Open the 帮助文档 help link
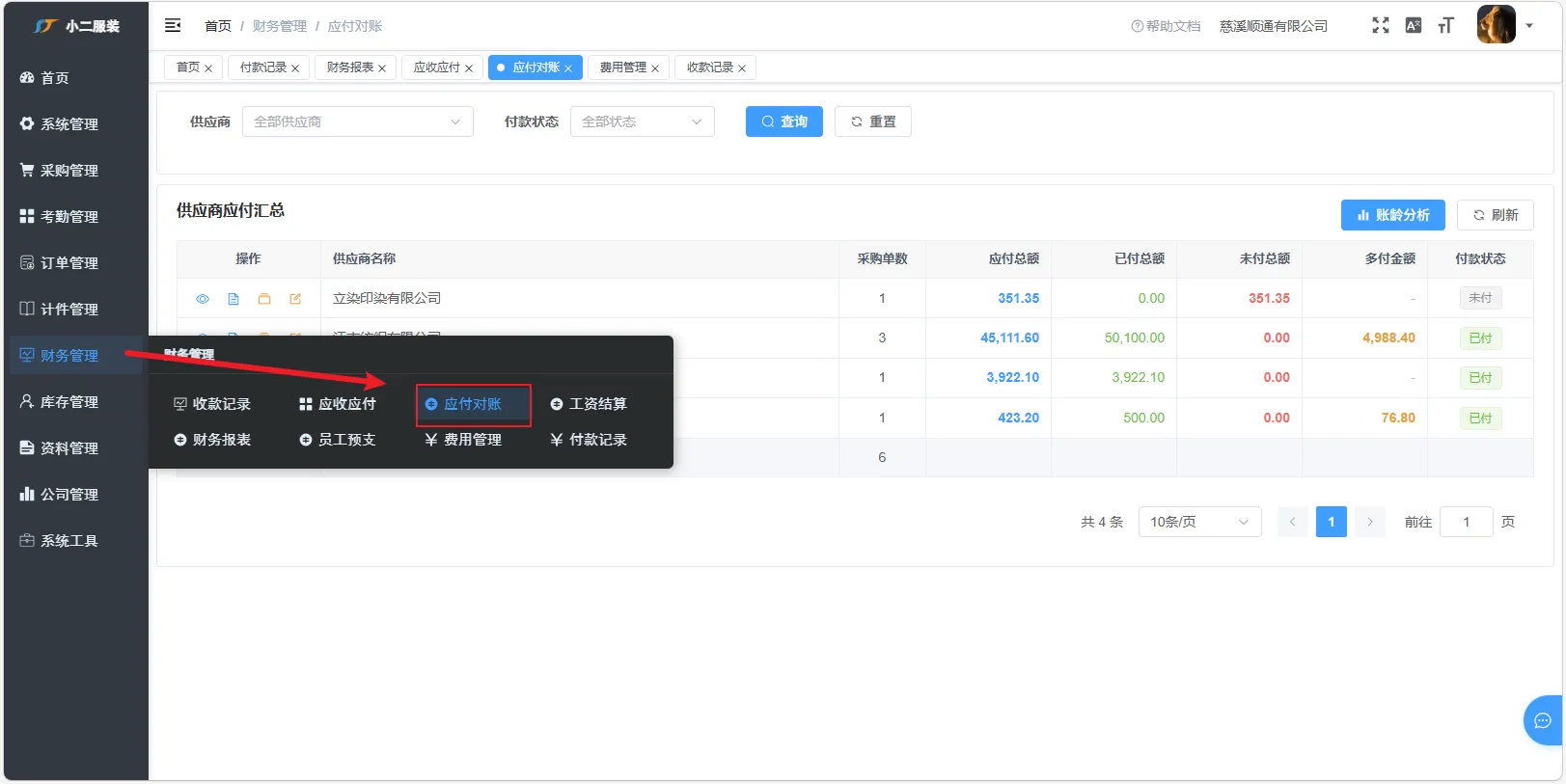 coord(1166,26)
